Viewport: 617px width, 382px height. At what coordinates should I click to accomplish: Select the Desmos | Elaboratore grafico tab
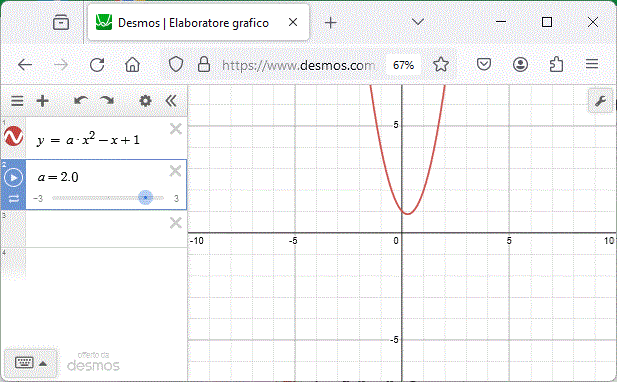coord(198,22)
